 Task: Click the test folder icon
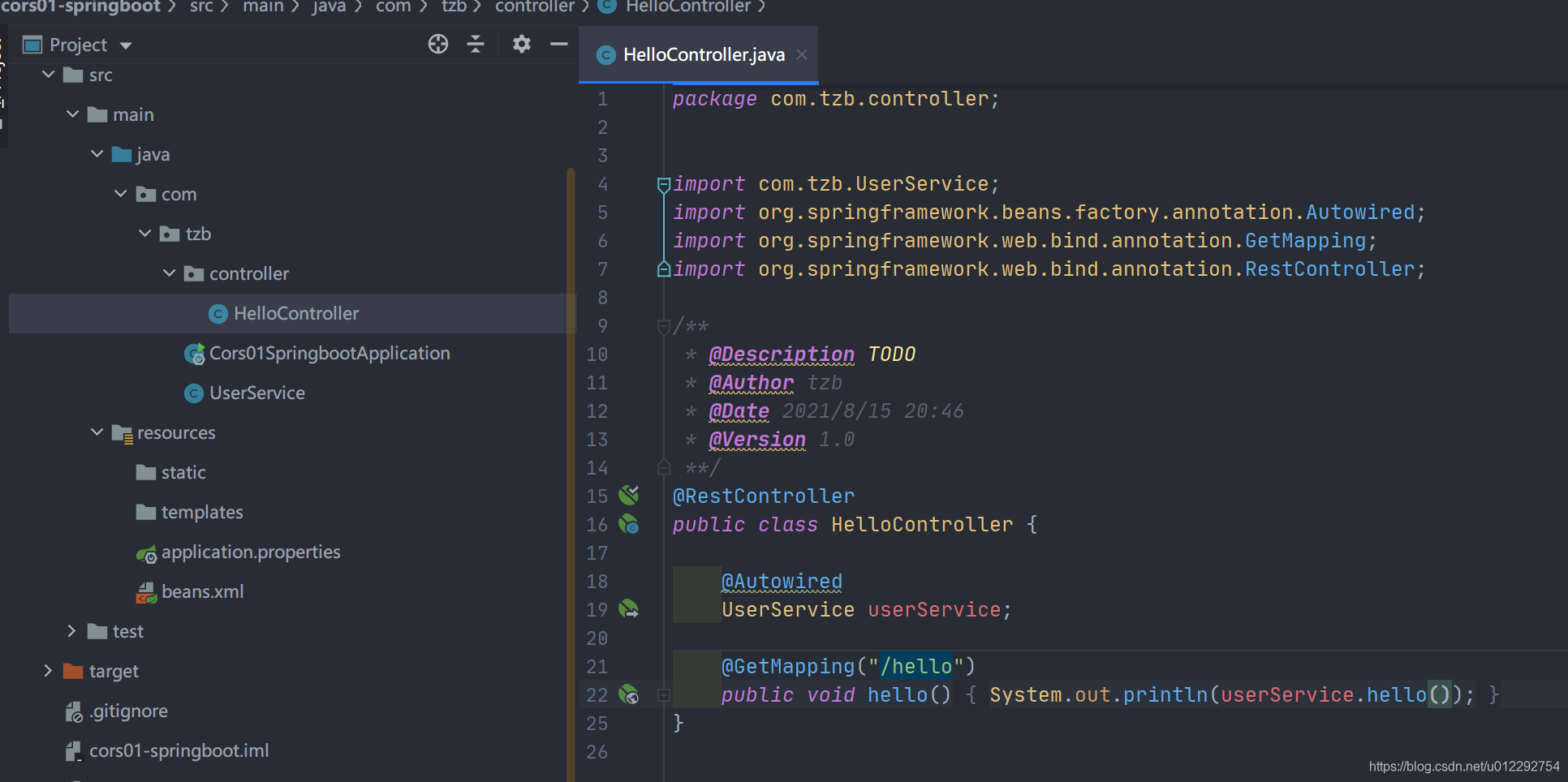point(97,631)
